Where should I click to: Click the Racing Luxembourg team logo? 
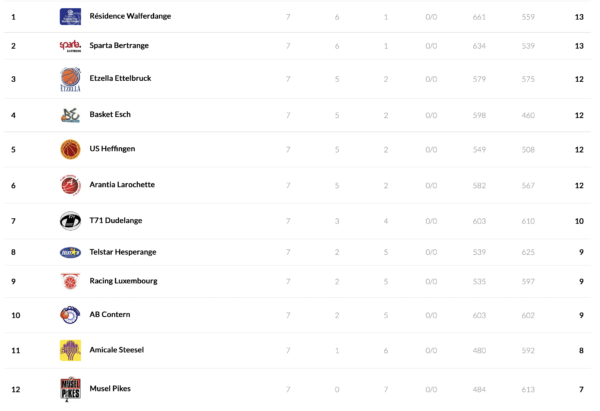[x=70, y=282]
